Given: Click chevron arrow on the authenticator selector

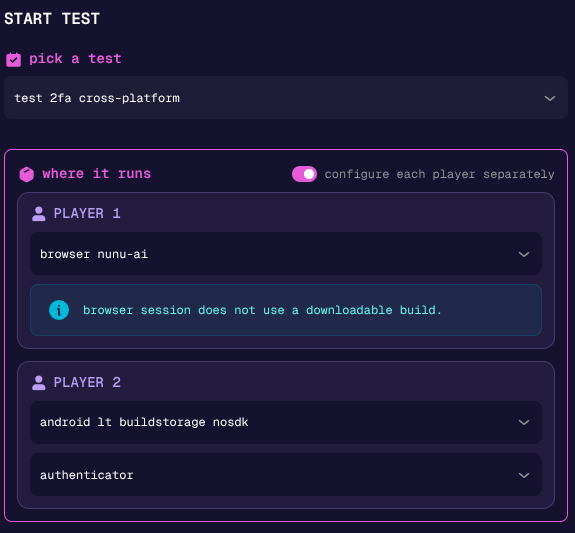Looking at the screenshot, I should click(x=524, y=475).
